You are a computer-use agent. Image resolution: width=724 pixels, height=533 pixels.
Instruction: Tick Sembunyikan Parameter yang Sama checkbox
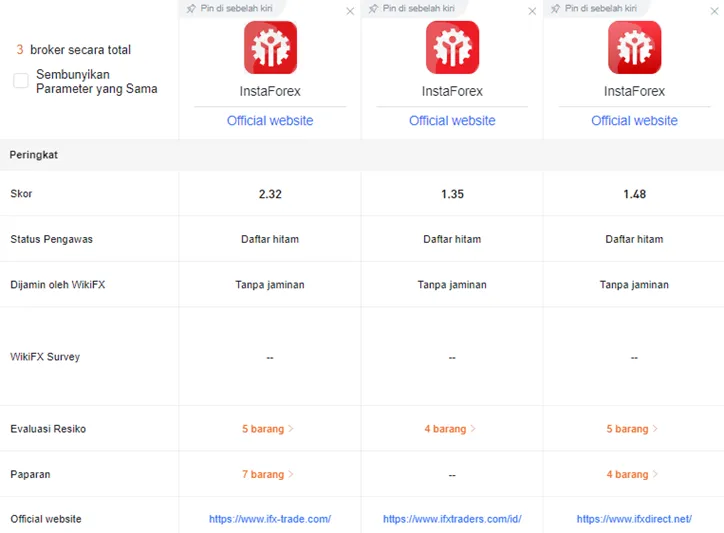pyautogui.click(x=21, y=80)
